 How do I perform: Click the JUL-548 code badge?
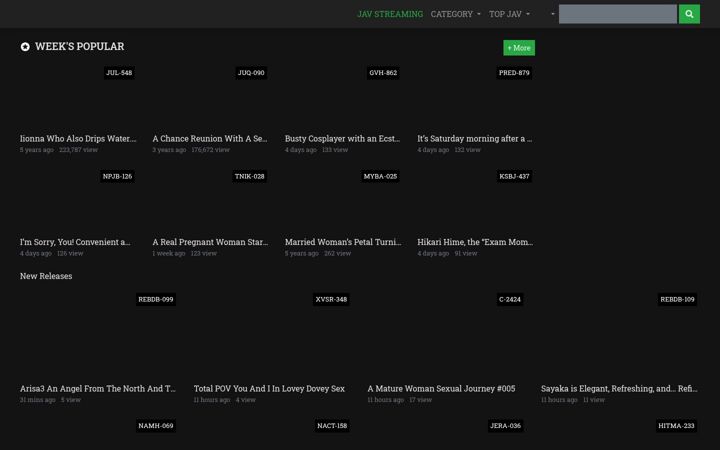click(119, 73)
